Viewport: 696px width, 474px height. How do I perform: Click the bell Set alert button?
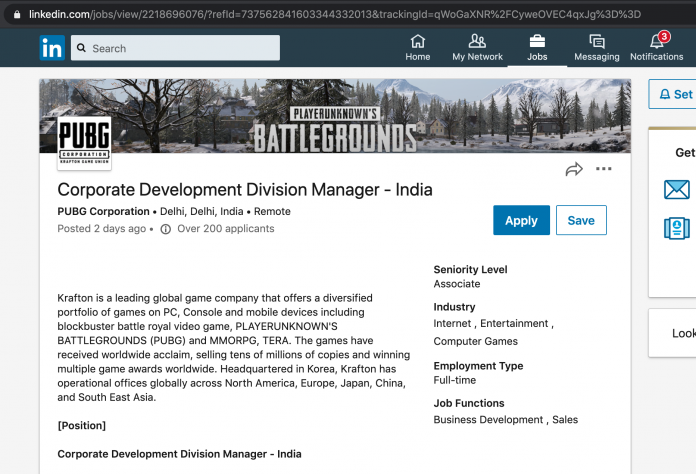[672, 94]
